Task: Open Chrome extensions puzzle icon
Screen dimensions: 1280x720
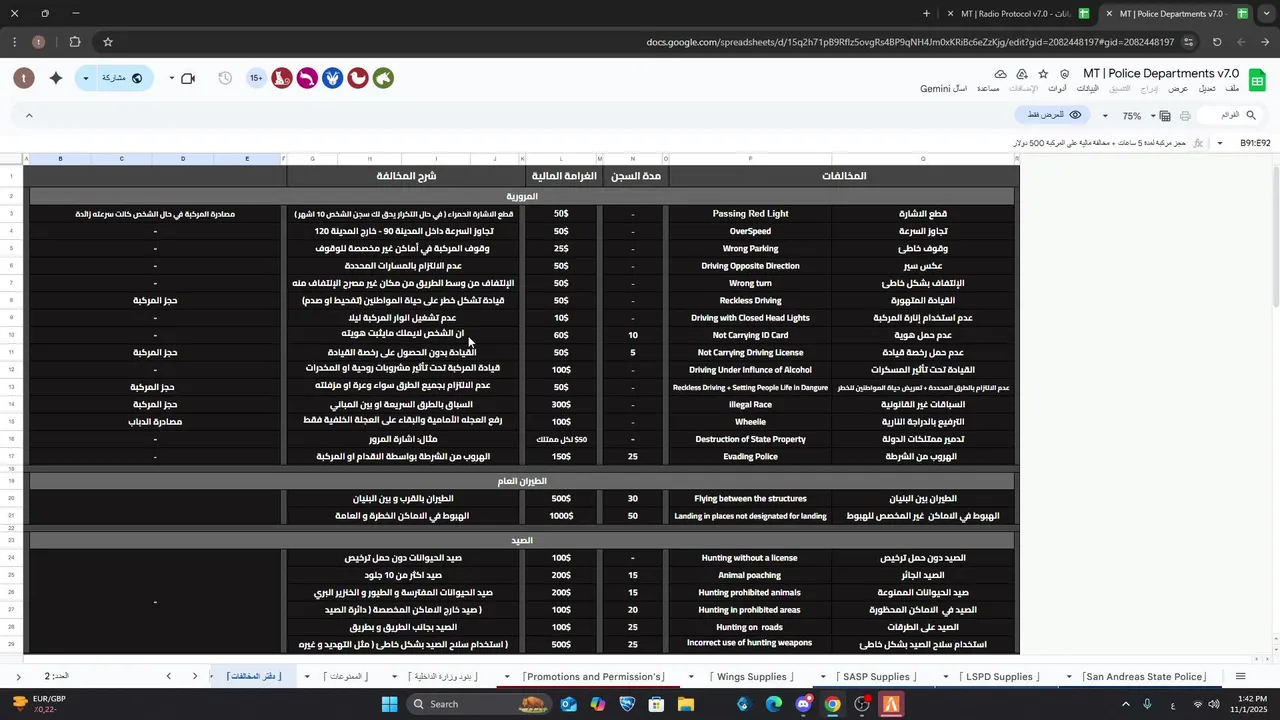Action: point(75,42)
